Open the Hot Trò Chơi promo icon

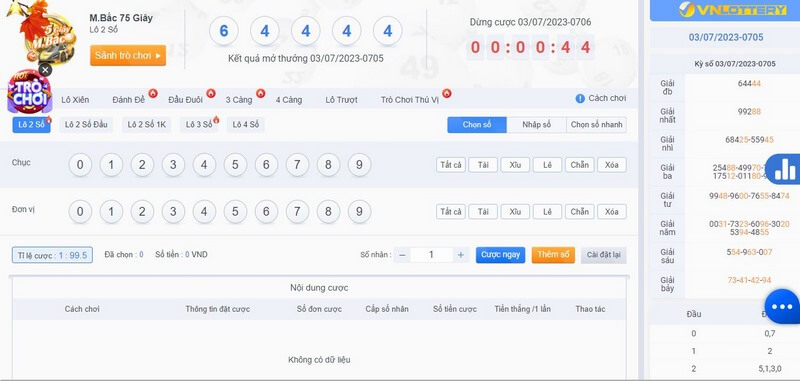[29, 93]
